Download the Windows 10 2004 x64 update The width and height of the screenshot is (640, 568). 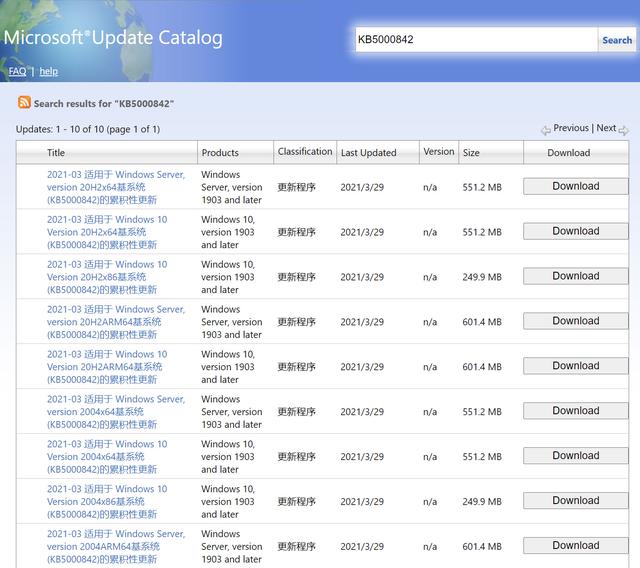[576, 456]
